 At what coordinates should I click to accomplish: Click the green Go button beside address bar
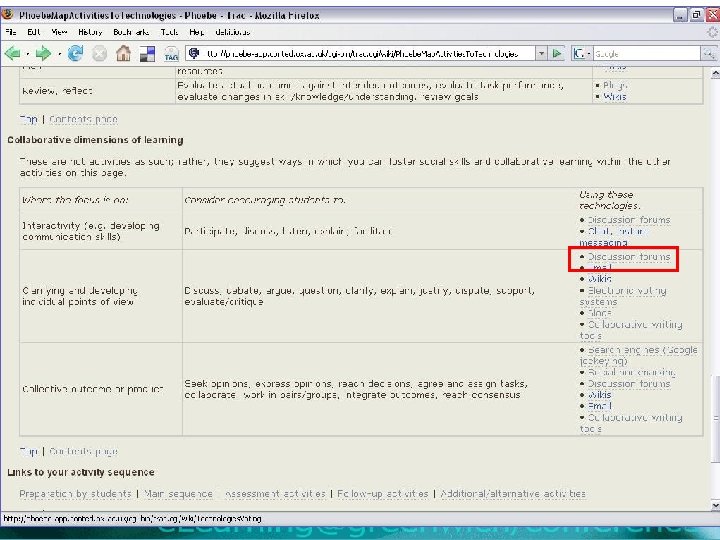(559, 53)
